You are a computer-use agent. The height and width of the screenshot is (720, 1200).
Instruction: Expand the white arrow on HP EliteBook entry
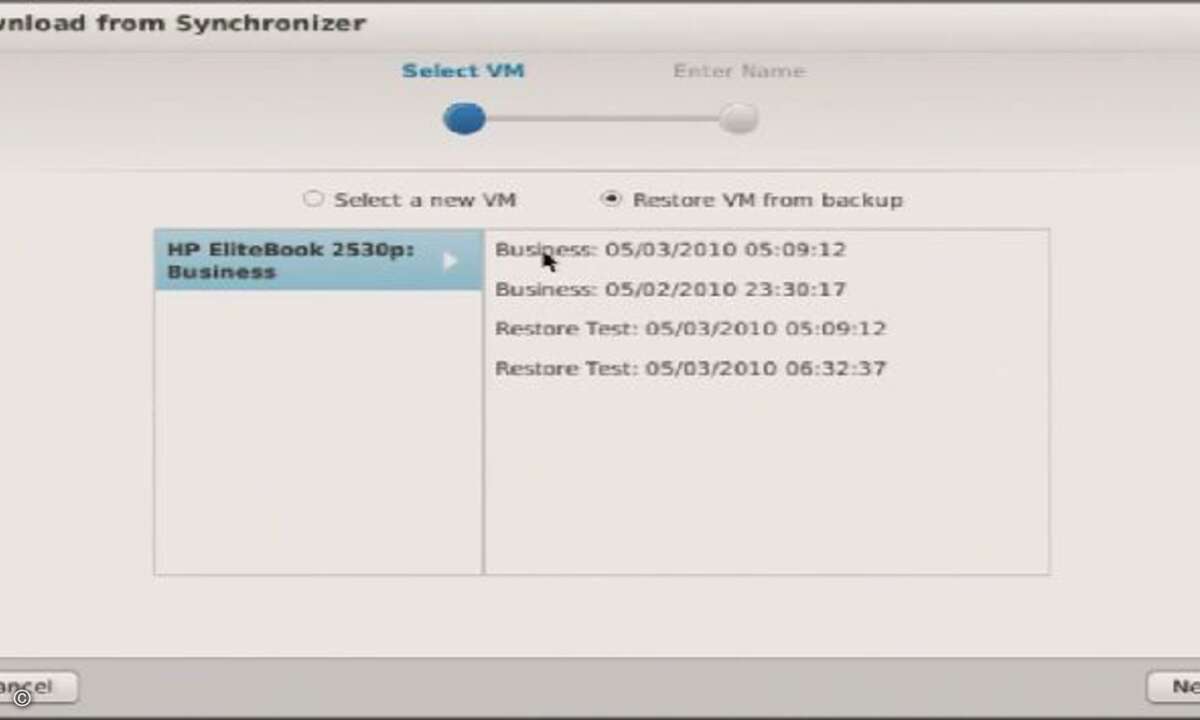[x=450, y=261]
